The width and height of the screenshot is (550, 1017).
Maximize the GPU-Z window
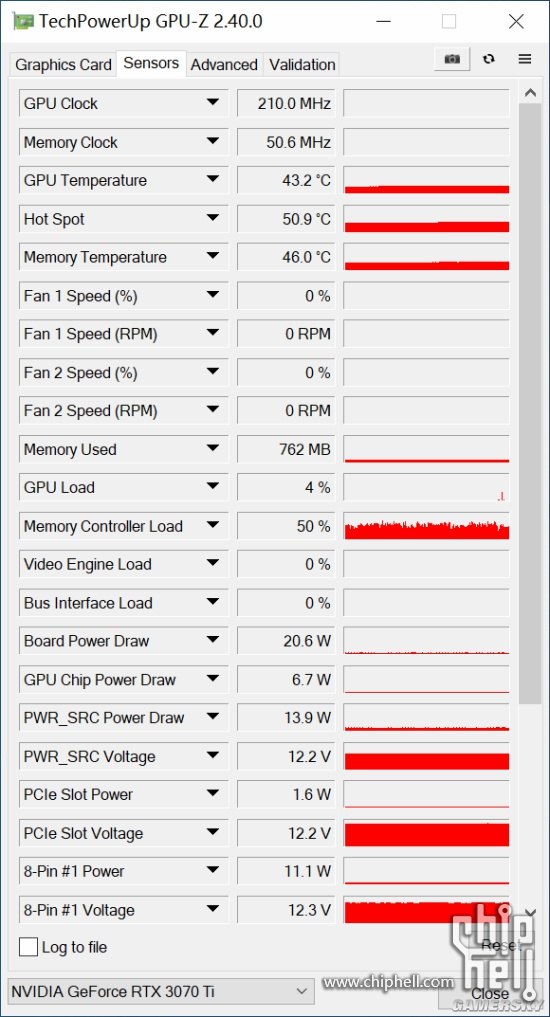(449, 21)
